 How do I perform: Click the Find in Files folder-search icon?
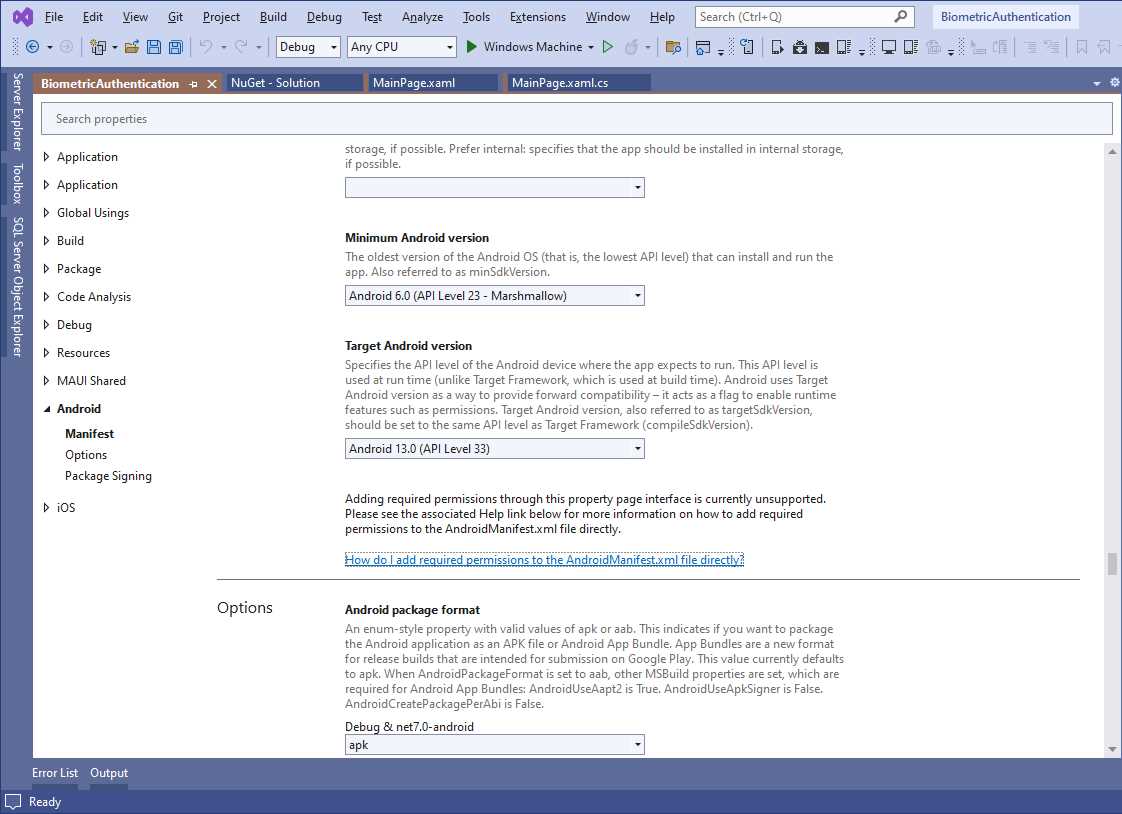pos(673,47)
